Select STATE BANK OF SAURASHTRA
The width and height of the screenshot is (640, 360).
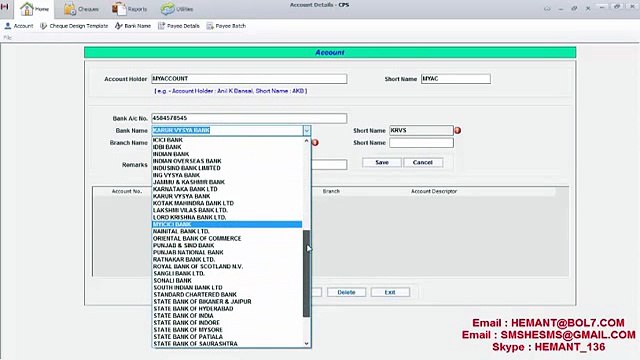(227, 344)
